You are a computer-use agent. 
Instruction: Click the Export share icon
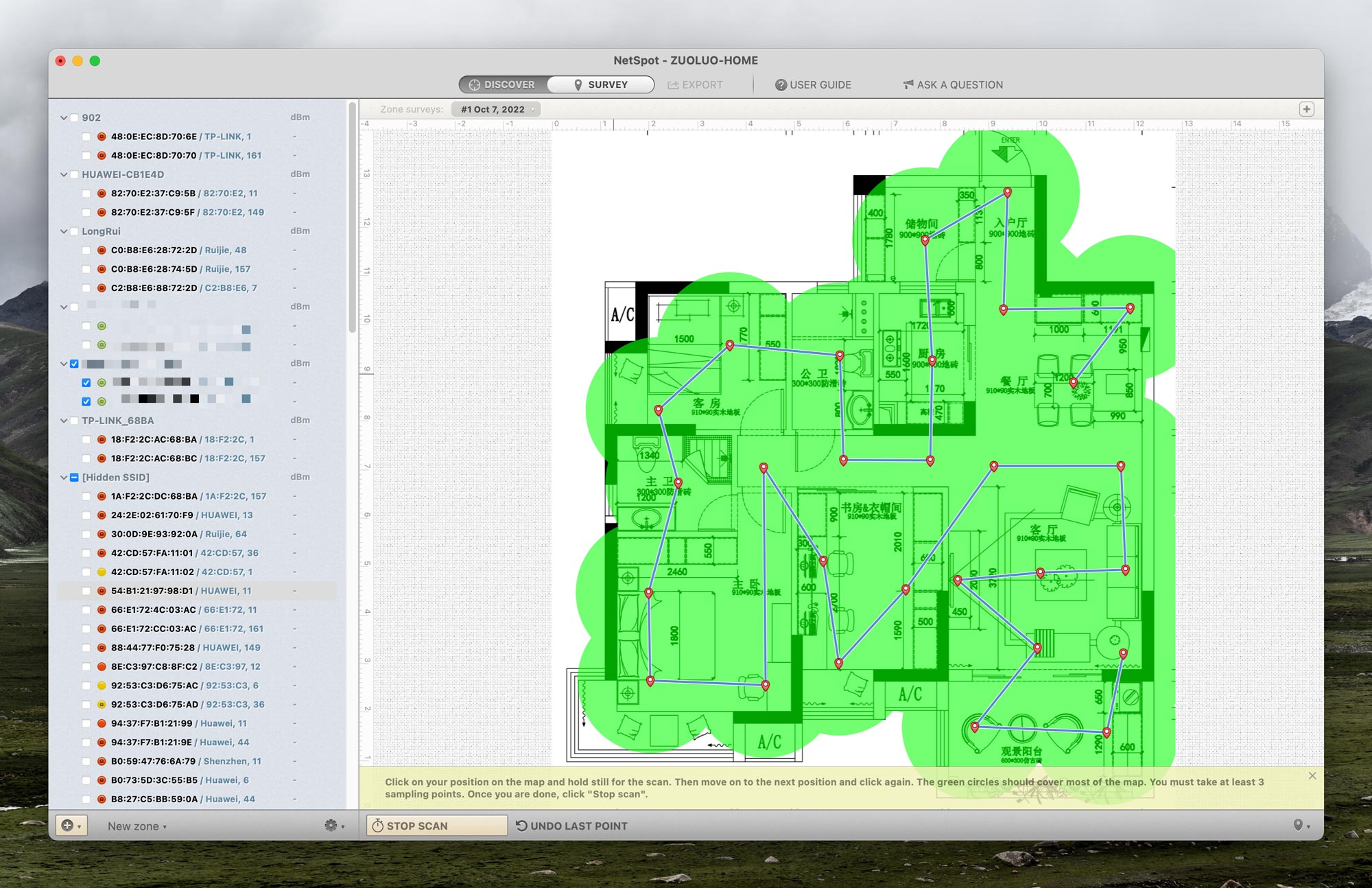(x=673, y=85)
